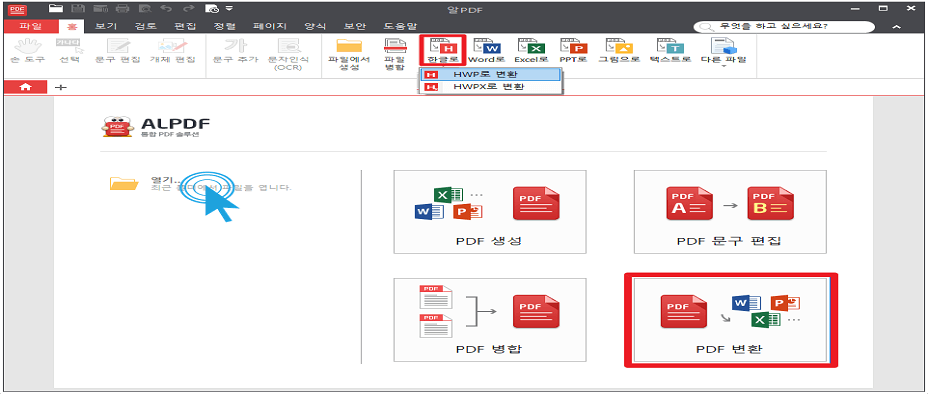Viewport: 928px width, 394px height.
Task: Switch to the 도움말 ribbon tab
Action: click(x=400, y=26)
